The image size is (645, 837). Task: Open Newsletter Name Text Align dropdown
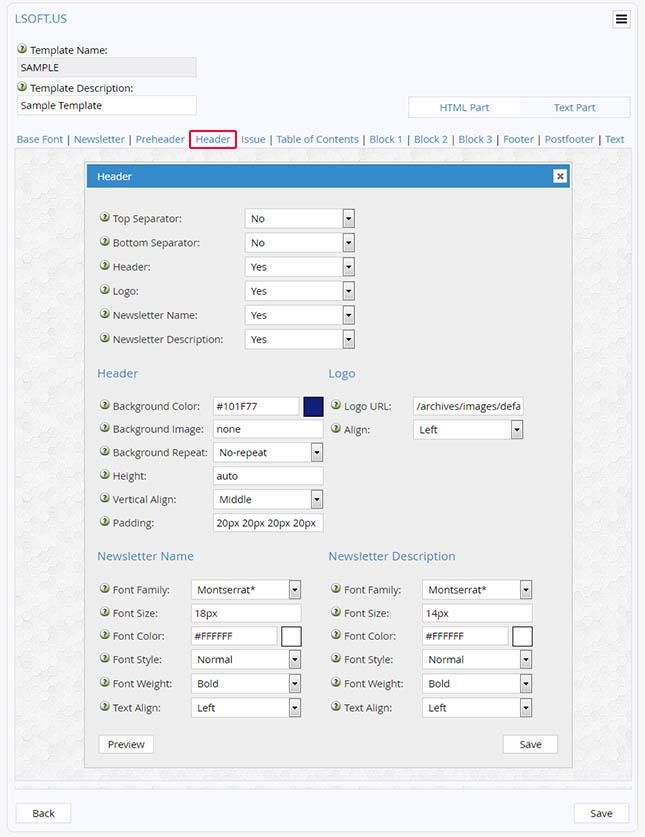246,708
